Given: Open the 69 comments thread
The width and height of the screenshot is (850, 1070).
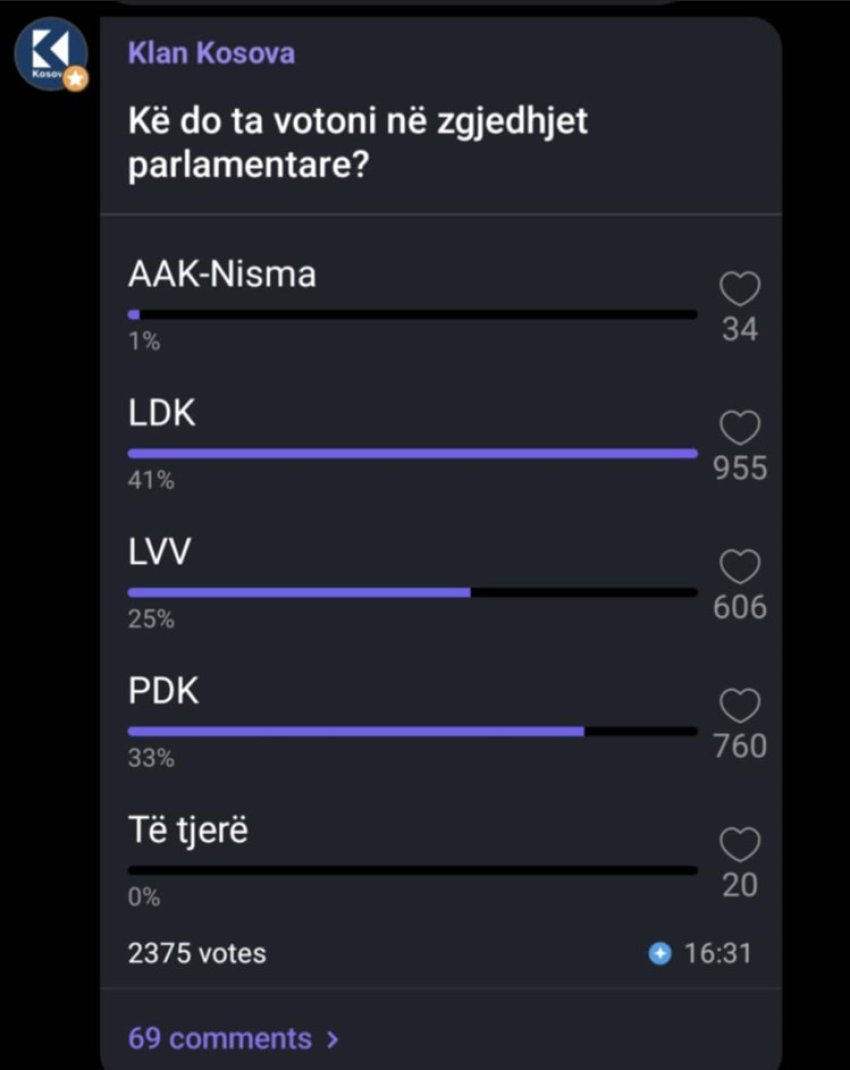Looking at the screenshot, I should tap(220, 1038).
